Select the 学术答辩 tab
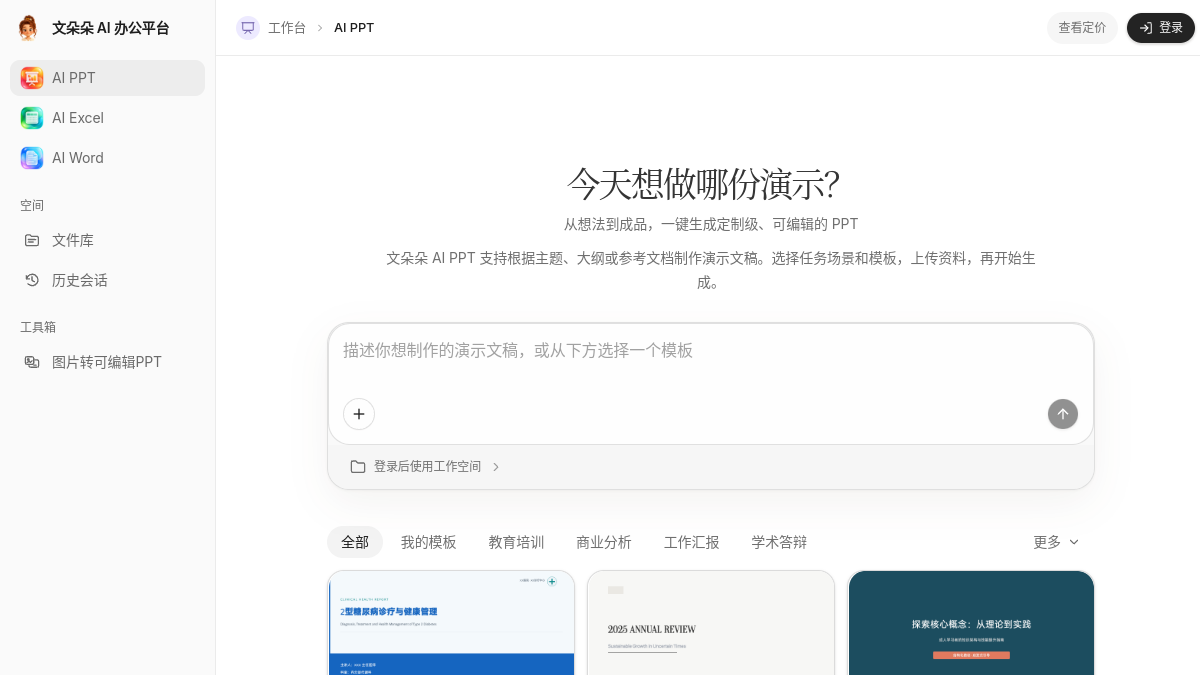Screen dimensions: 1200x675 779,542
